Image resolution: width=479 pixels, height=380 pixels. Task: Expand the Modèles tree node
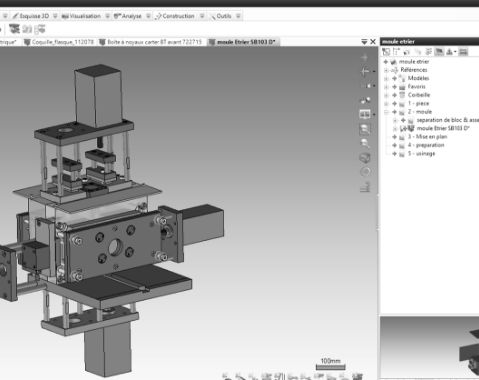pyautogui.click(x=386, y=78)
